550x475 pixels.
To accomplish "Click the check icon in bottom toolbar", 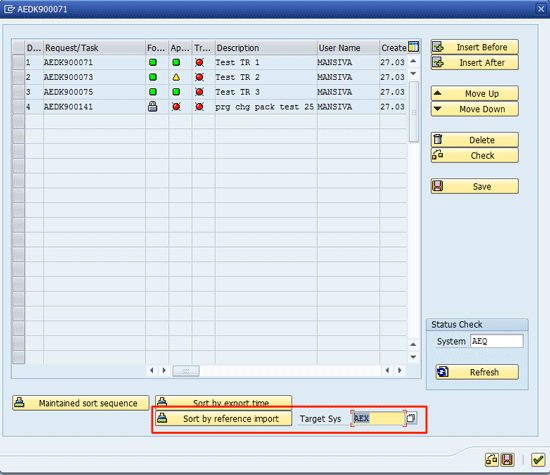I will coord(492,459).
